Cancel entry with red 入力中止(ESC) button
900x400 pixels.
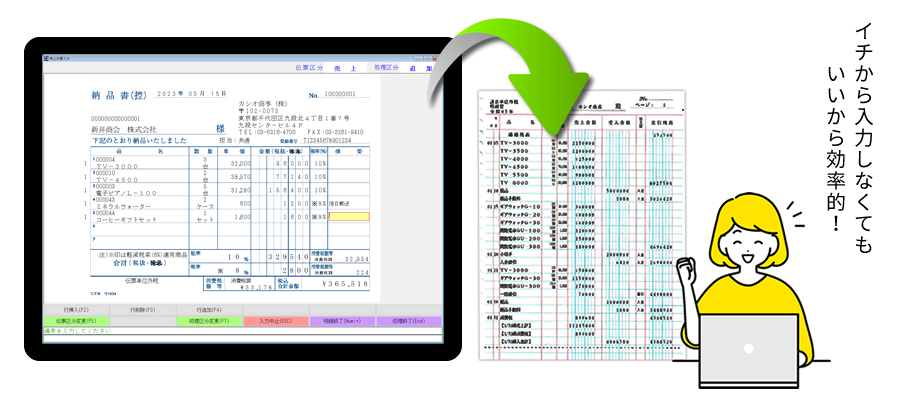pos(277,321)
